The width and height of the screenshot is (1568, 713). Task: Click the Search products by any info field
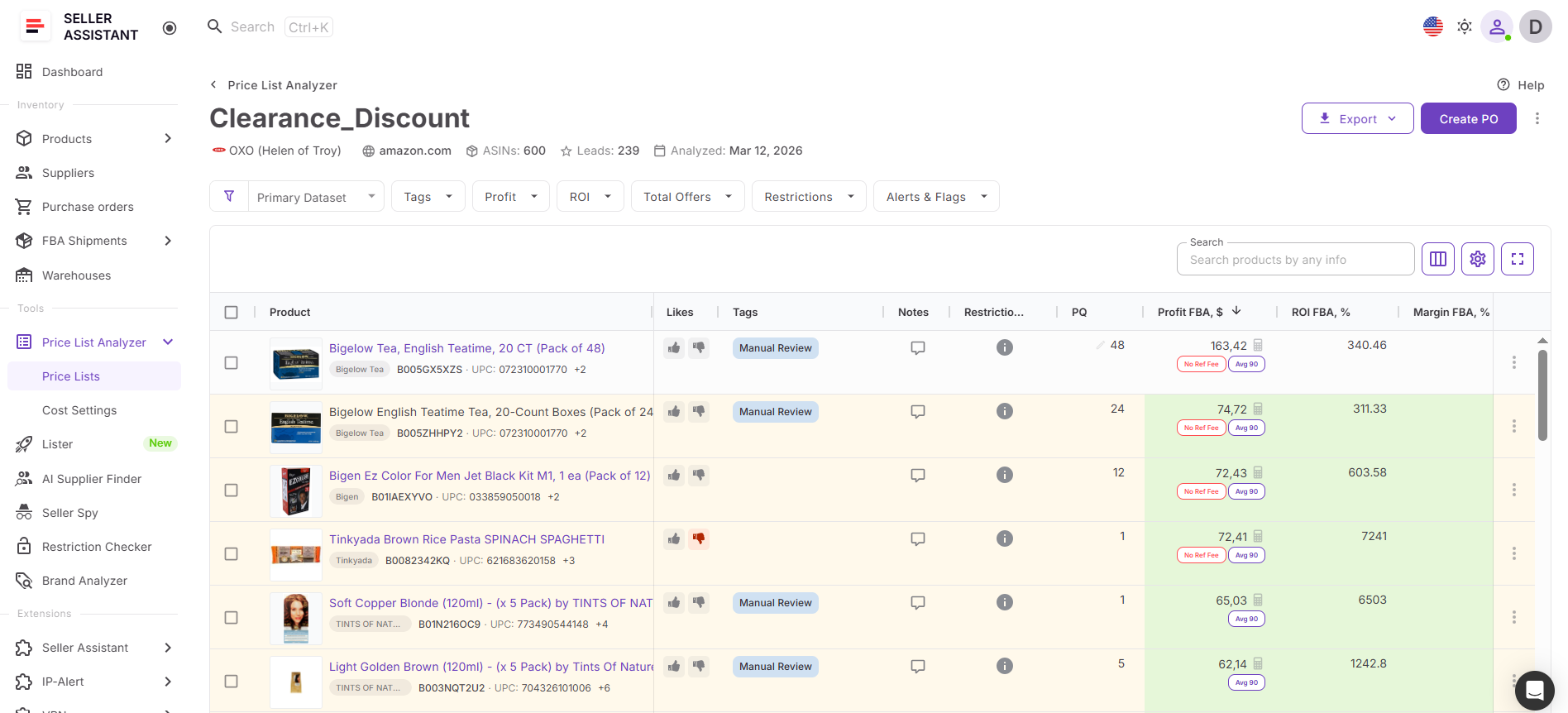tap(1295, 259)
